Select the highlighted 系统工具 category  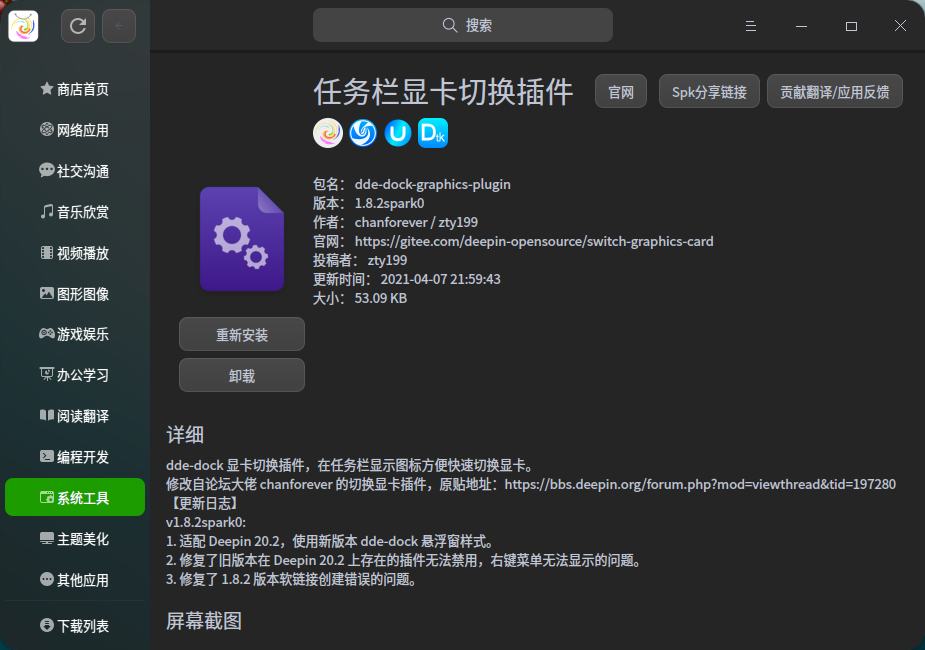point(75,497)
